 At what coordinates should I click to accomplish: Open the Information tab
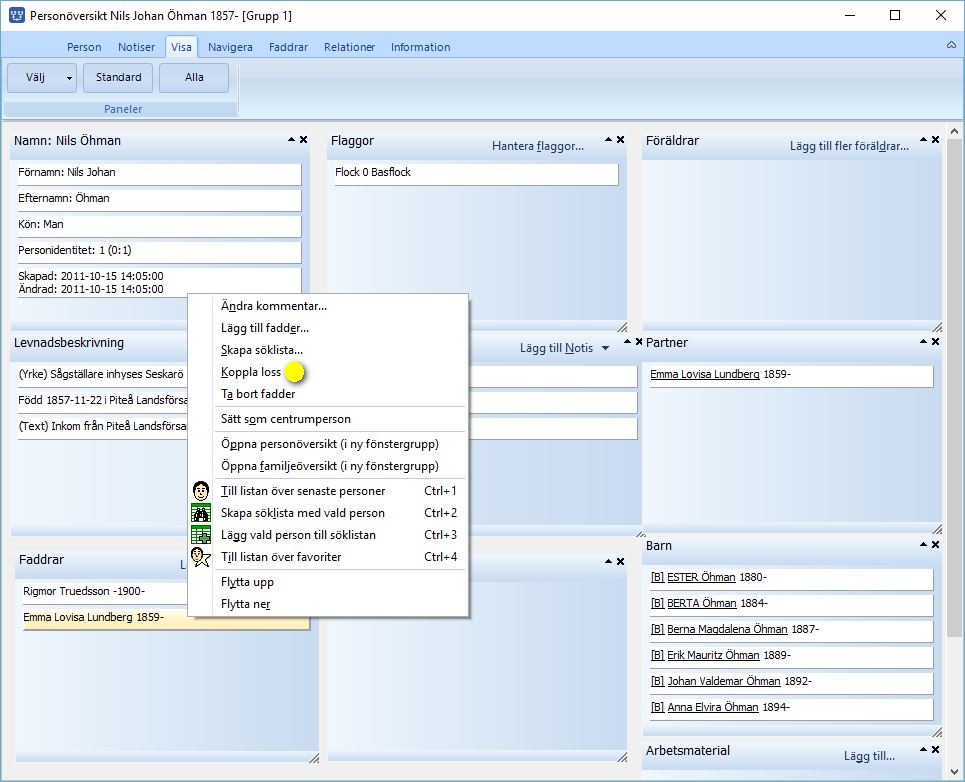pyautogui.click(x=420, y=47)
